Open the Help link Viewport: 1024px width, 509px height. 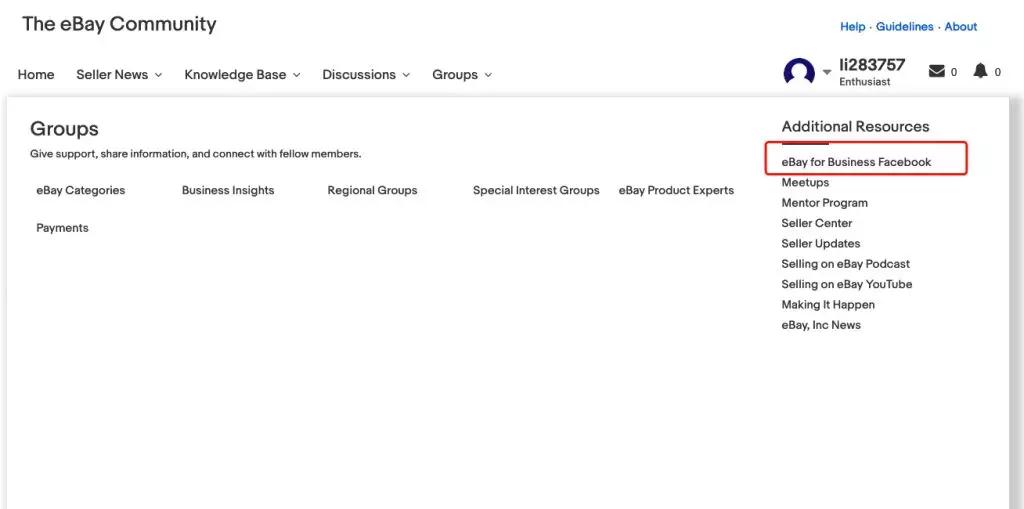852,27
